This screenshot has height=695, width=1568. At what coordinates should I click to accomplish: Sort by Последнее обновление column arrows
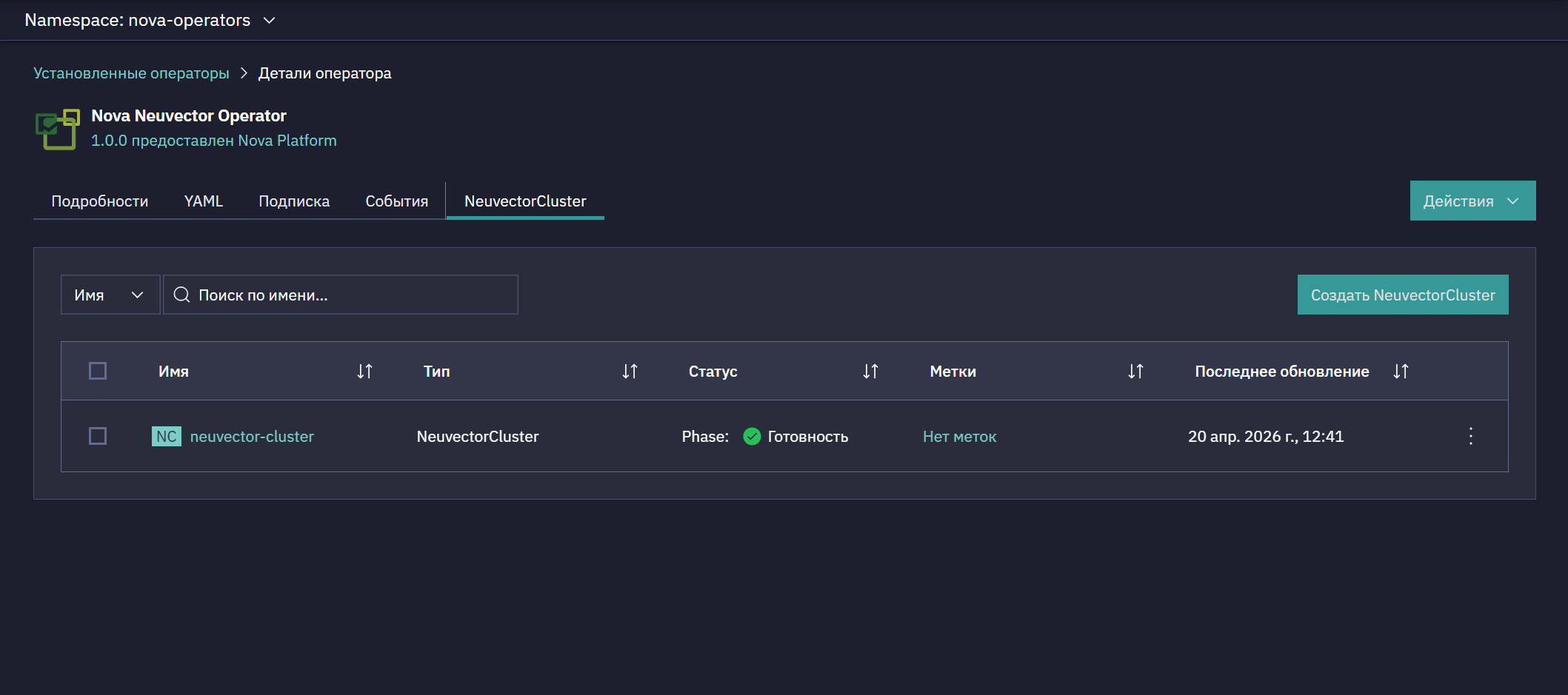click(x=1401, y=371)
